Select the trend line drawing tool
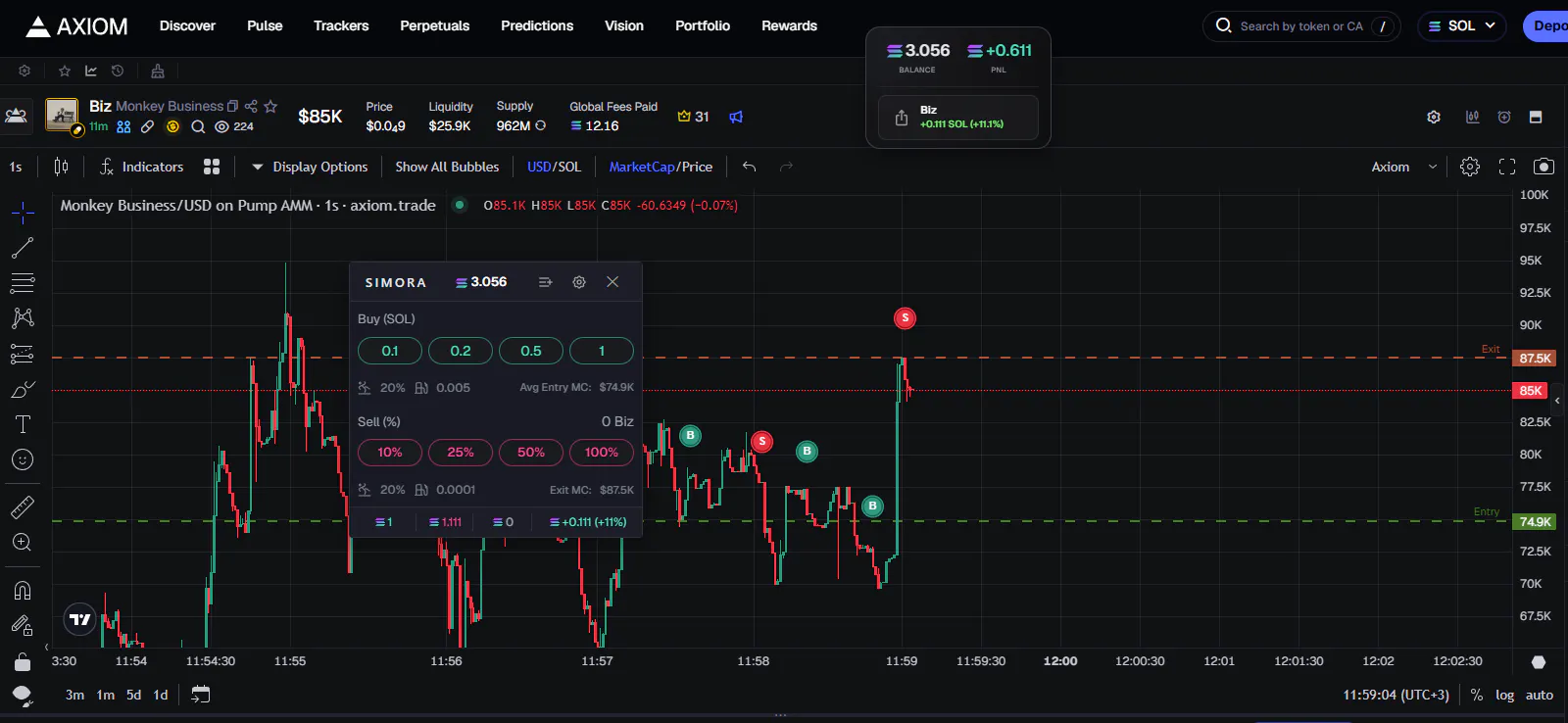This screenshot has width=1568, height=723. [x=23, y=248]
